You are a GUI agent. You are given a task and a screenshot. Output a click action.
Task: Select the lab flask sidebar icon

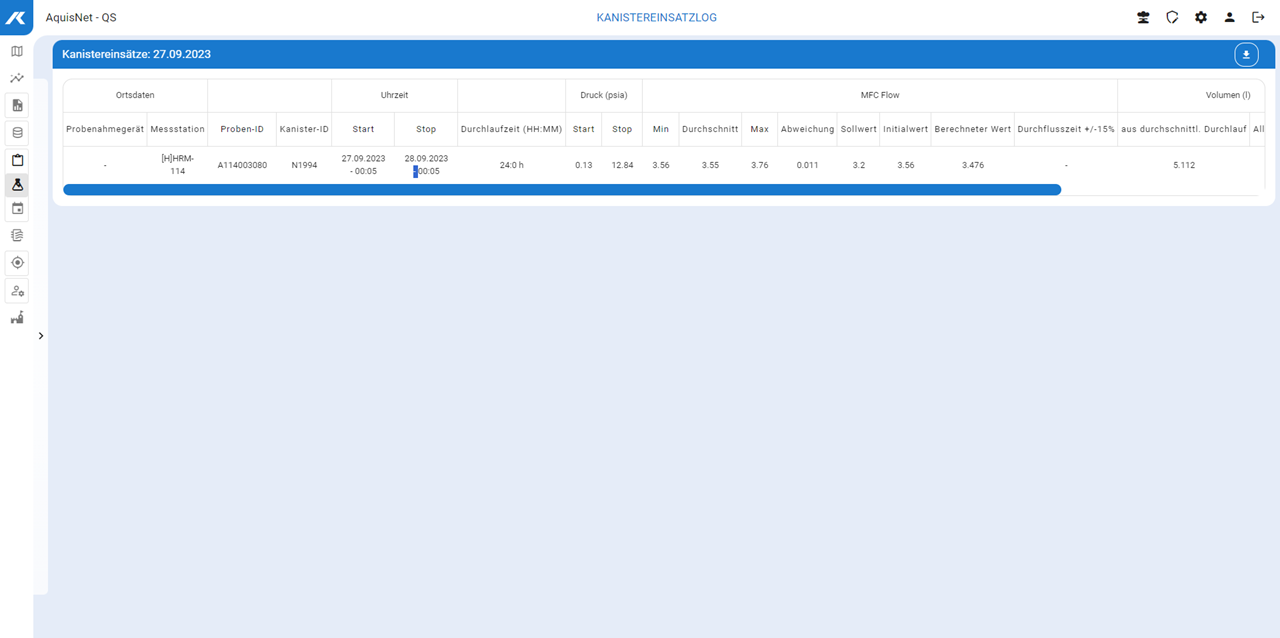coord(17,185)
